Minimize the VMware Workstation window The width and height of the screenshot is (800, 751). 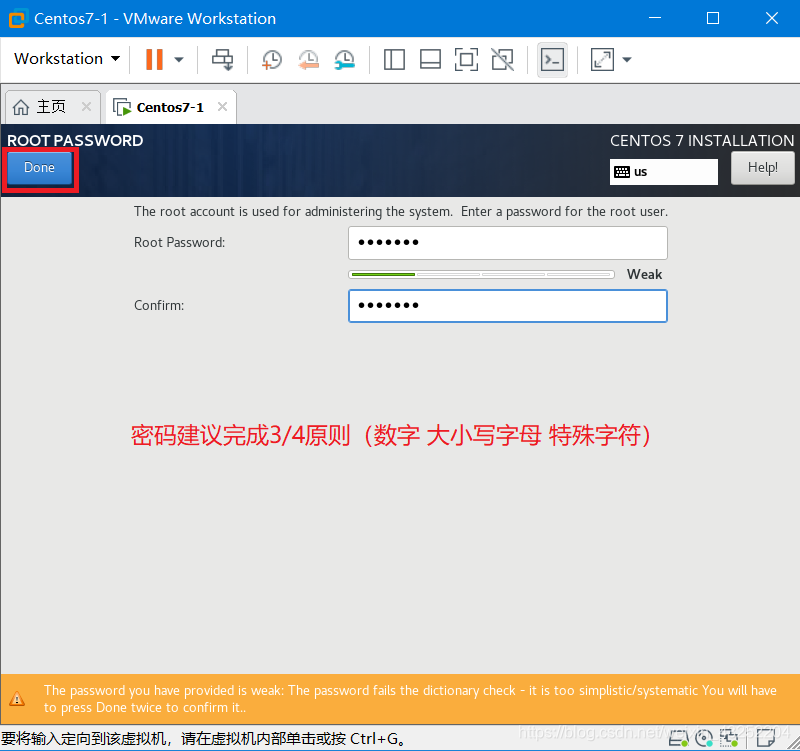click(x=655, y=18)
